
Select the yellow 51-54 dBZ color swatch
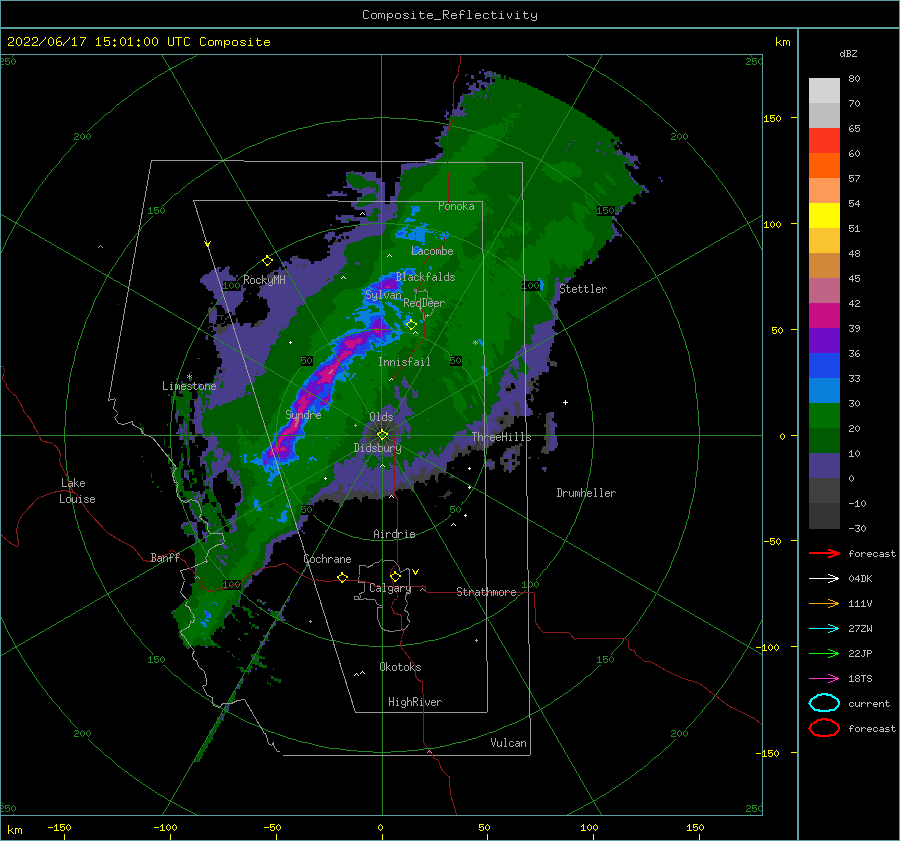pyautogui.click(x=824, y=216)
